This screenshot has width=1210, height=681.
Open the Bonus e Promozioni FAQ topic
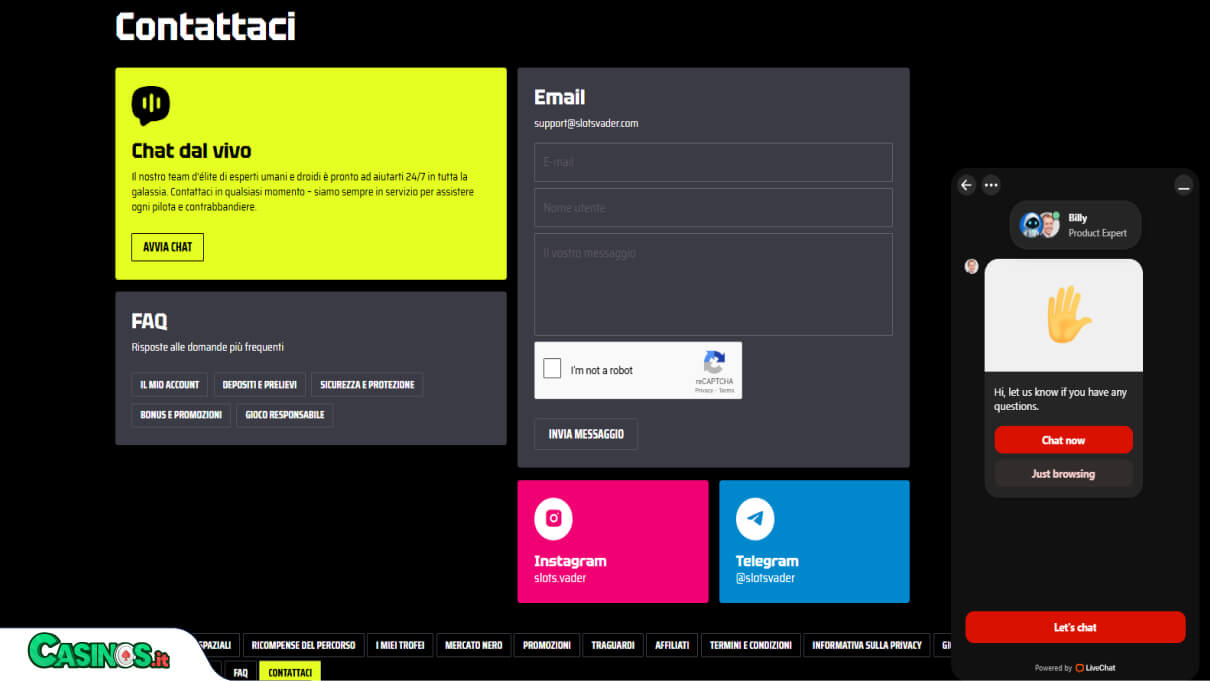pyautogui.click(x=181, y=415)
